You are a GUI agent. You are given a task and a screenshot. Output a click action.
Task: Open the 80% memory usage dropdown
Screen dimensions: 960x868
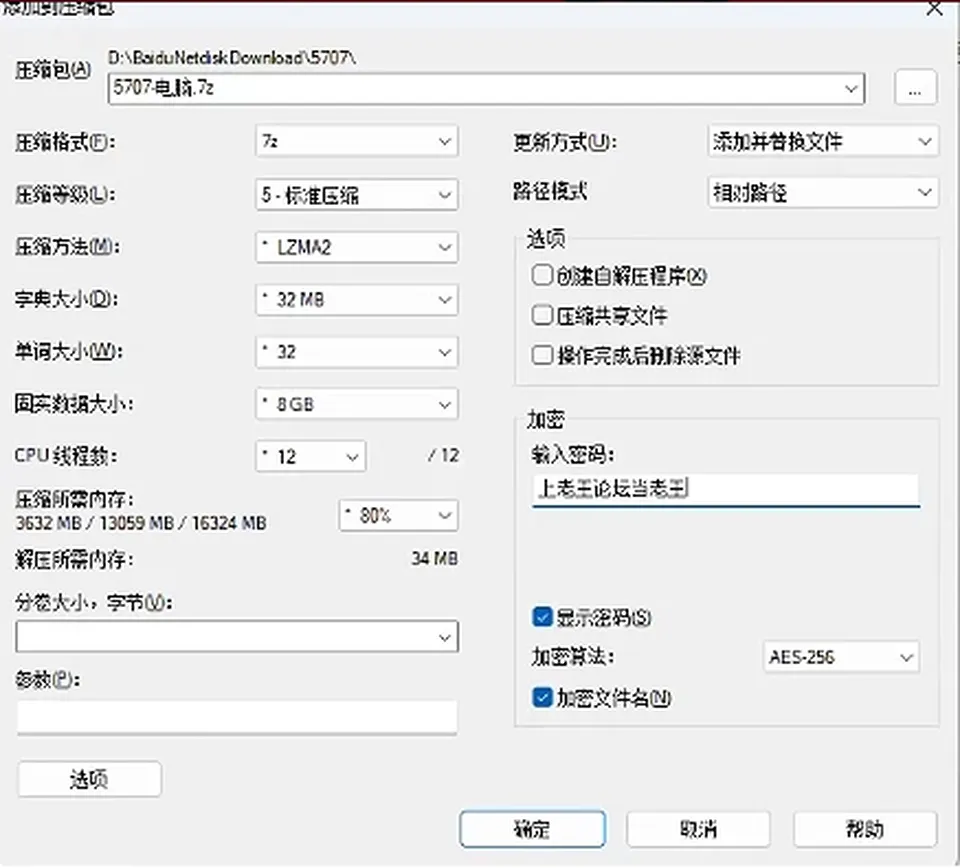point(398,515)
